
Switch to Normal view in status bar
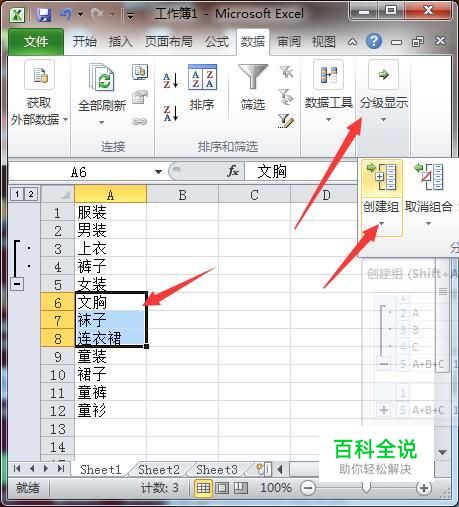(x=203, y=488)
